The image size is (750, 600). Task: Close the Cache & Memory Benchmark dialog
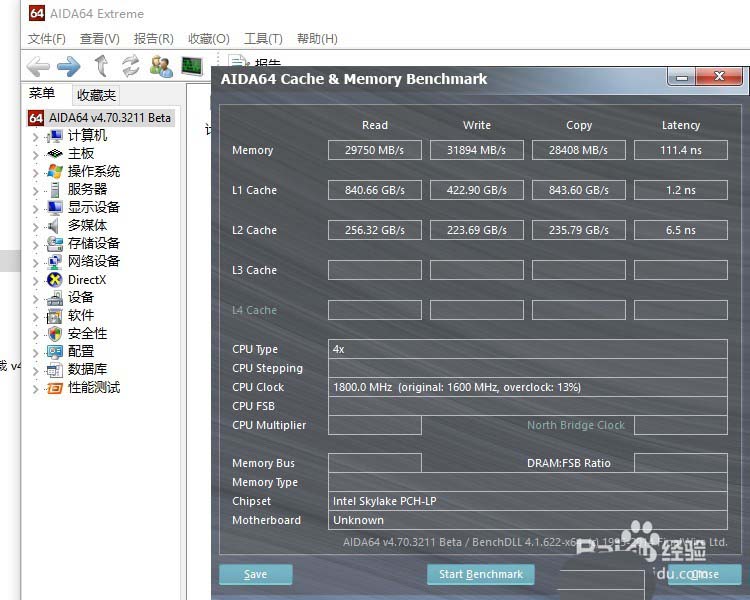[x=719, y=77]
